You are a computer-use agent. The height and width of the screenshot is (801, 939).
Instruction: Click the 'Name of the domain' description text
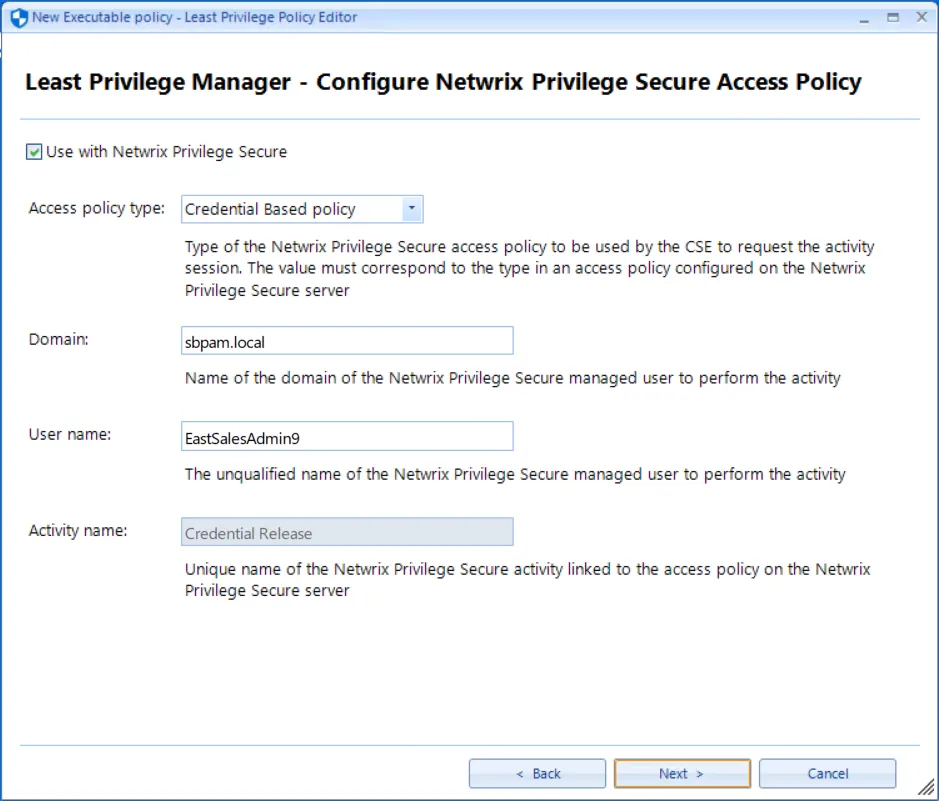[x=513, y=378]
